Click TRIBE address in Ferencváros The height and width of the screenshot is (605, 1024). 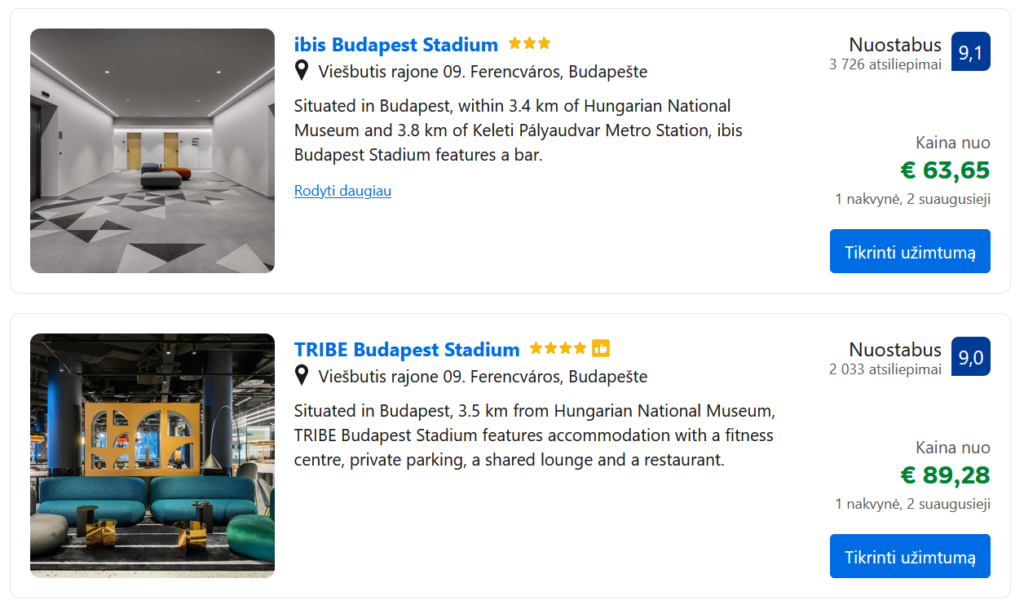click(482, 377)
